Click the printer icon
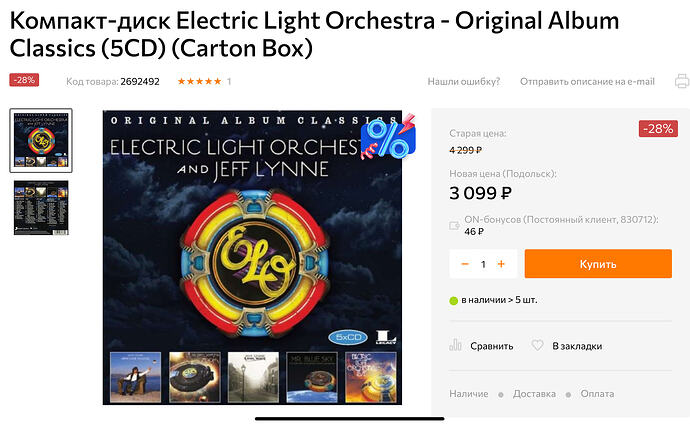This screenshot has height=424, width=690. 681,81
